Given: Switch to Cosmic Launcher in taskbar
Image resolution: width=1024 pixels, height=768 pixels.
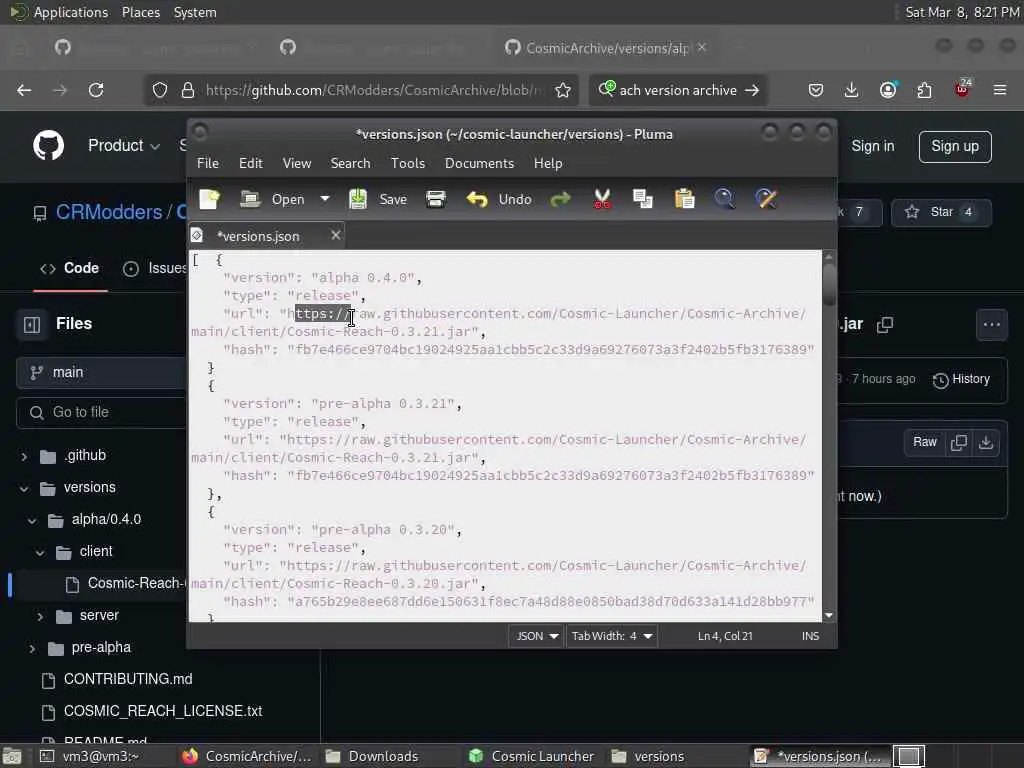Looking at the screenshot, I should coord(532,756).
